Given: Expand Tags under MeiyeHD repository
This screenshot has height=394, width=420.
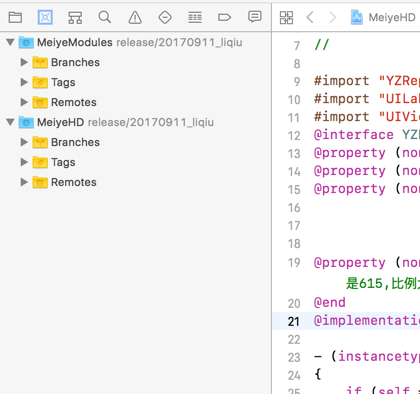Looking at the screenshot, I should click(x=24, y=162).
